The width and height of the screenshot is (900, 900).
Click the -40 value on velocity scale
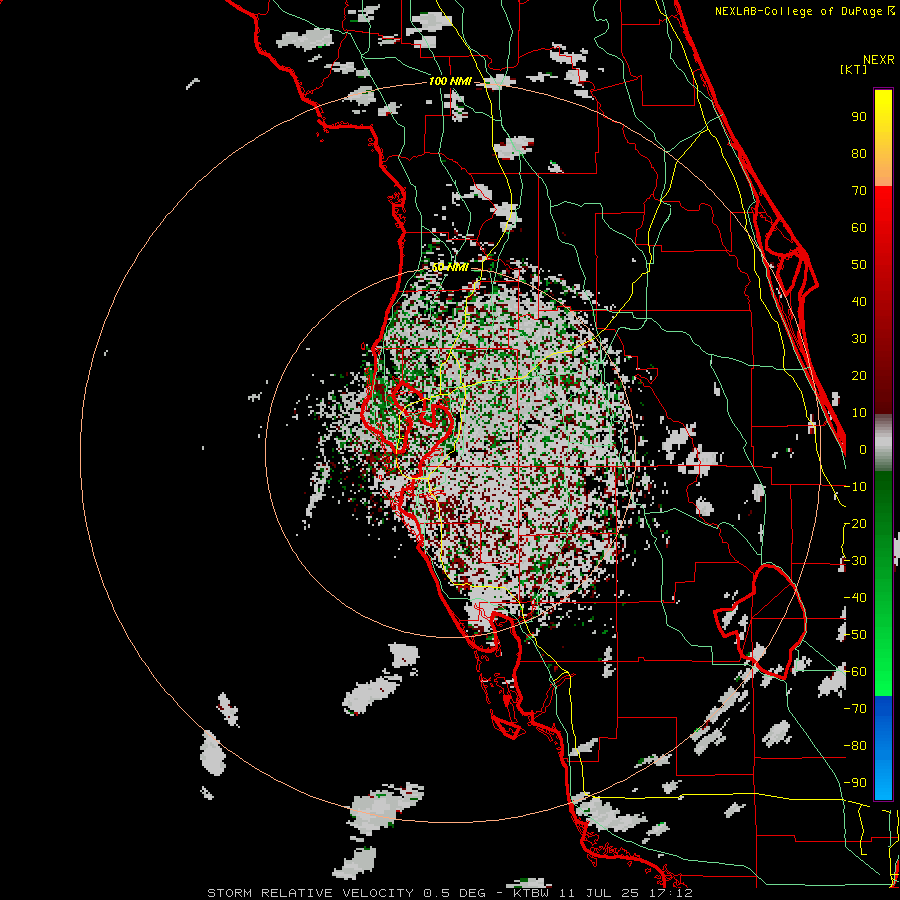tap(855, 598)
